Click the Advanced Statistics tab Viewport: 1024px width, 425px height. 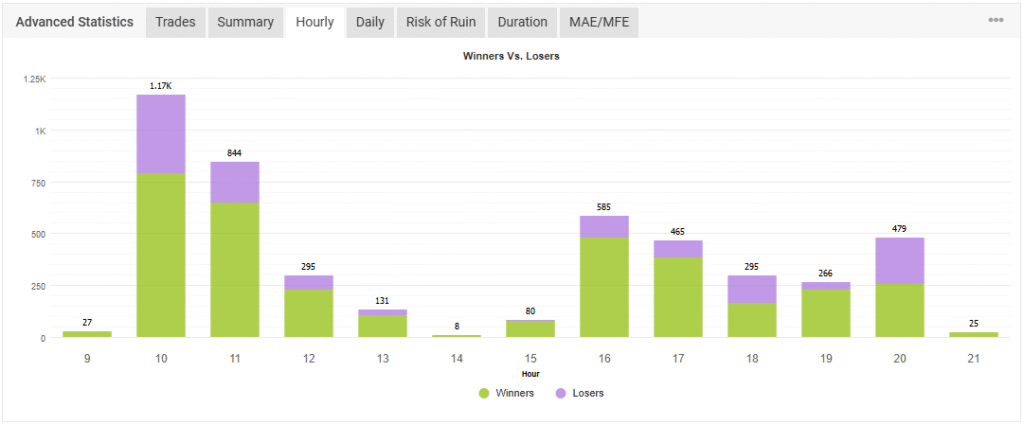click(x=75, y=22)
